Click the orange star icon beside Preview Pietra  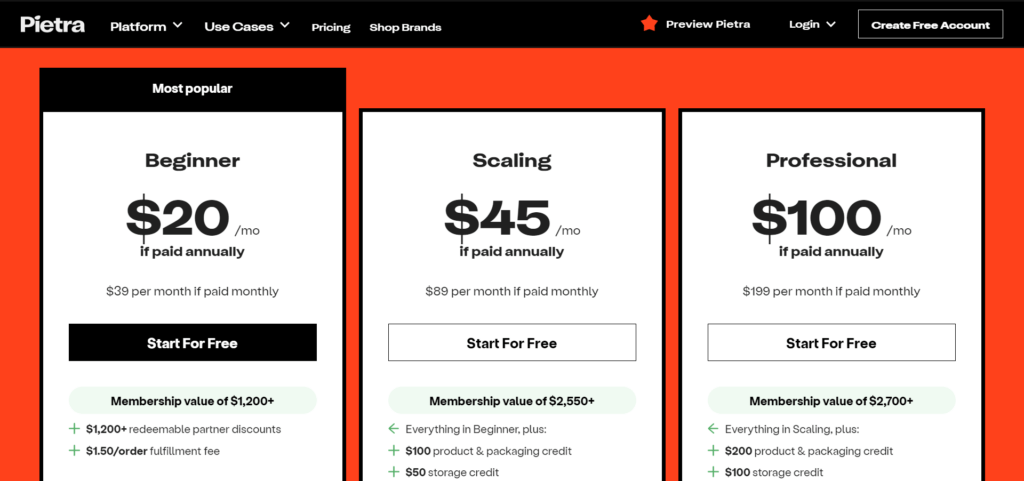click(648, 24)
